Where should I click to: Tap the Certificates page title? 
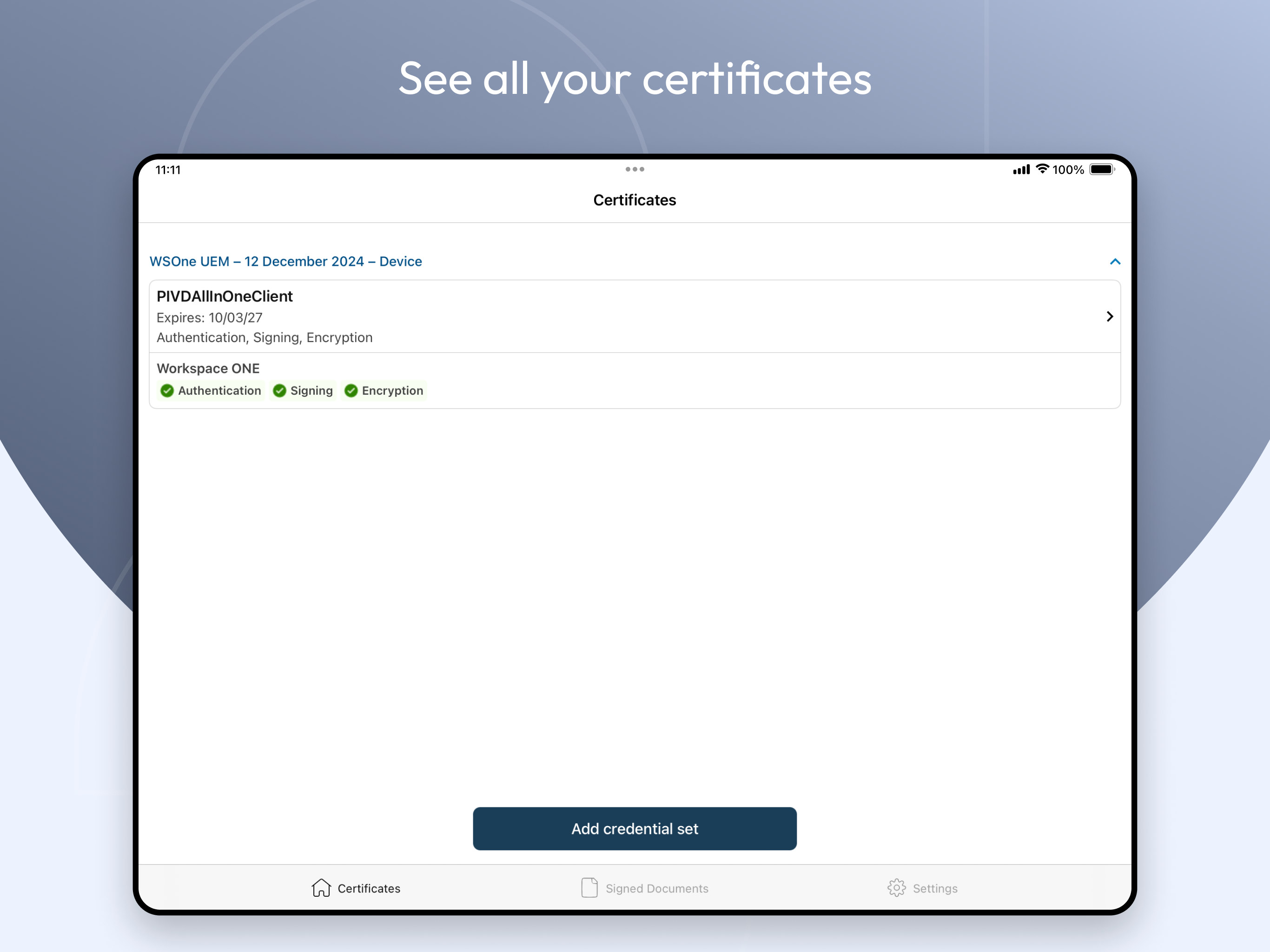click(x=635, y=200)
